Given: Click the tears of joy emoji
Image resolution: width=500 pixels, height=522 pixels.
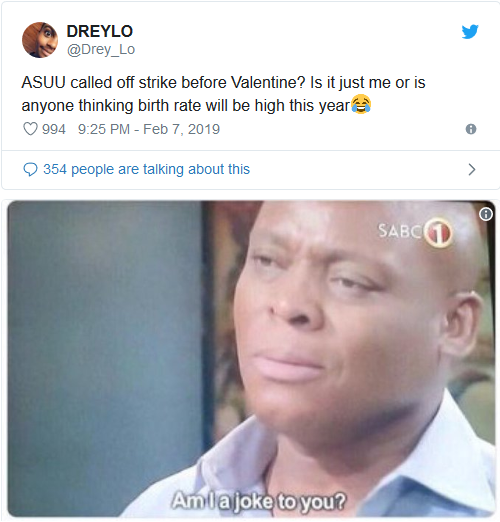Looking at the screenshot, I should [361, 104].
